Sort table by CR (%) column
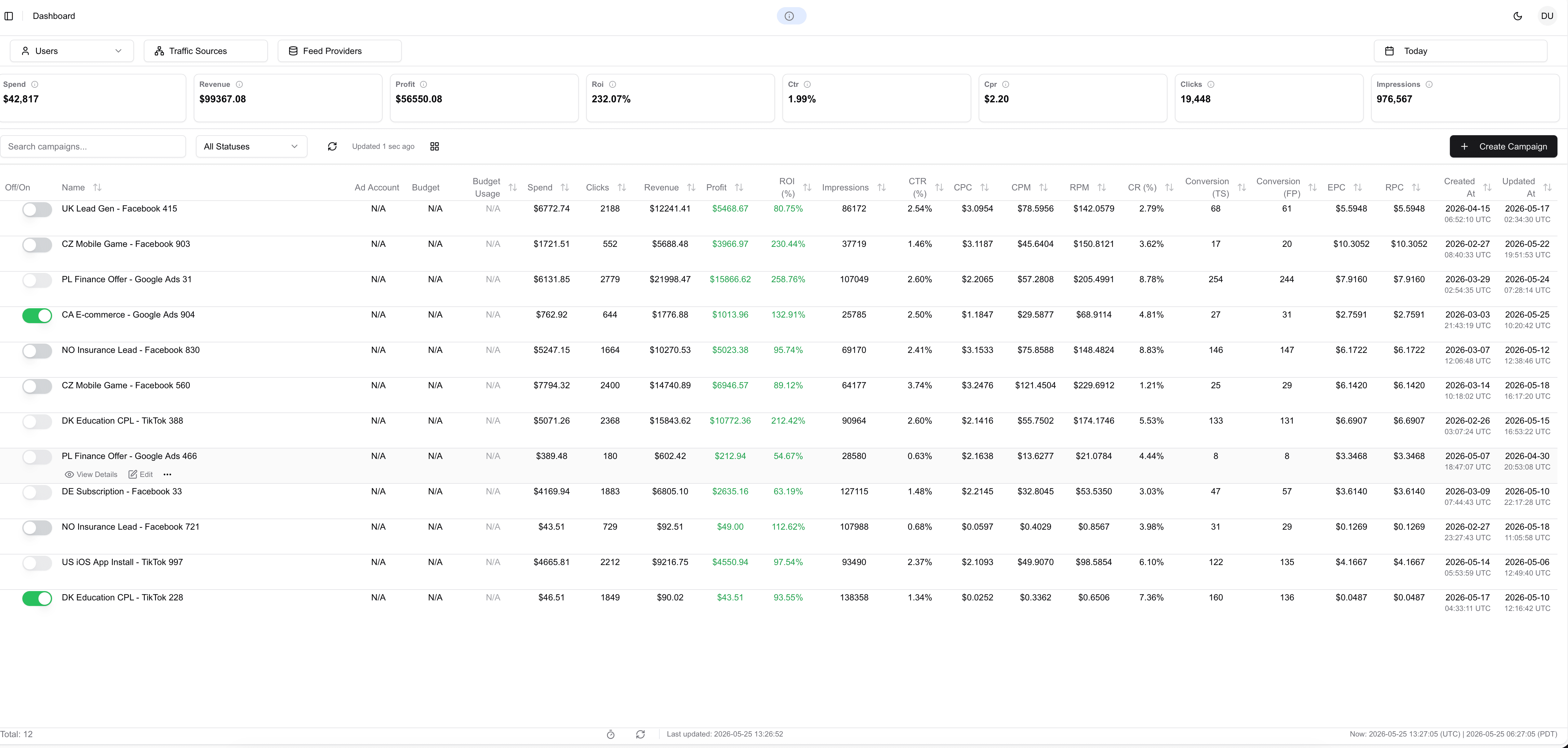The height and width of the screenshot is (748, 1568). (1169, 188)
